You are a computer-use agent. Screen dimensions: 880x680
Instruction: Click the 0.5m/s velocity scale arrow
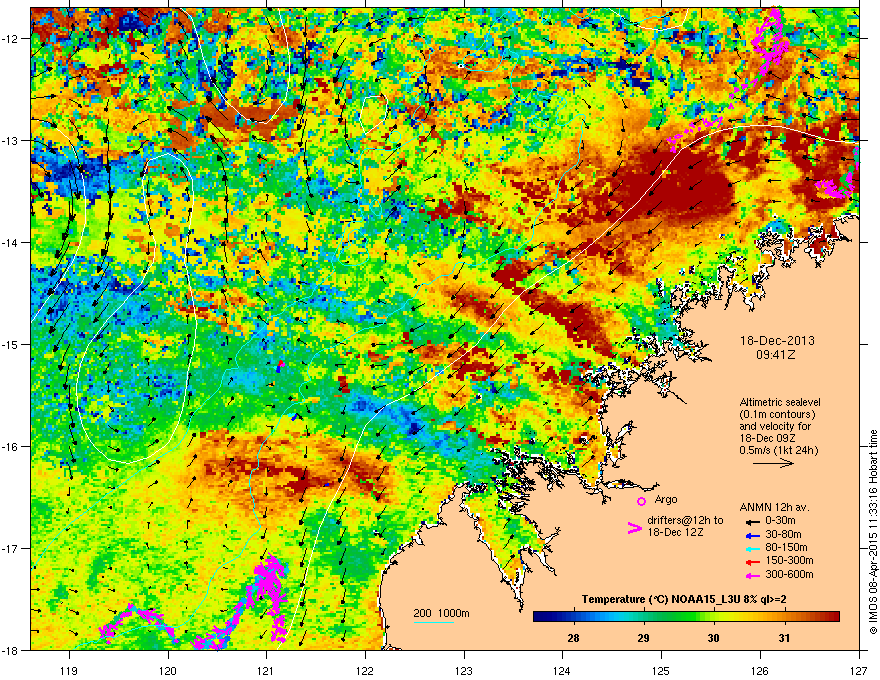(x=773, y=463)
